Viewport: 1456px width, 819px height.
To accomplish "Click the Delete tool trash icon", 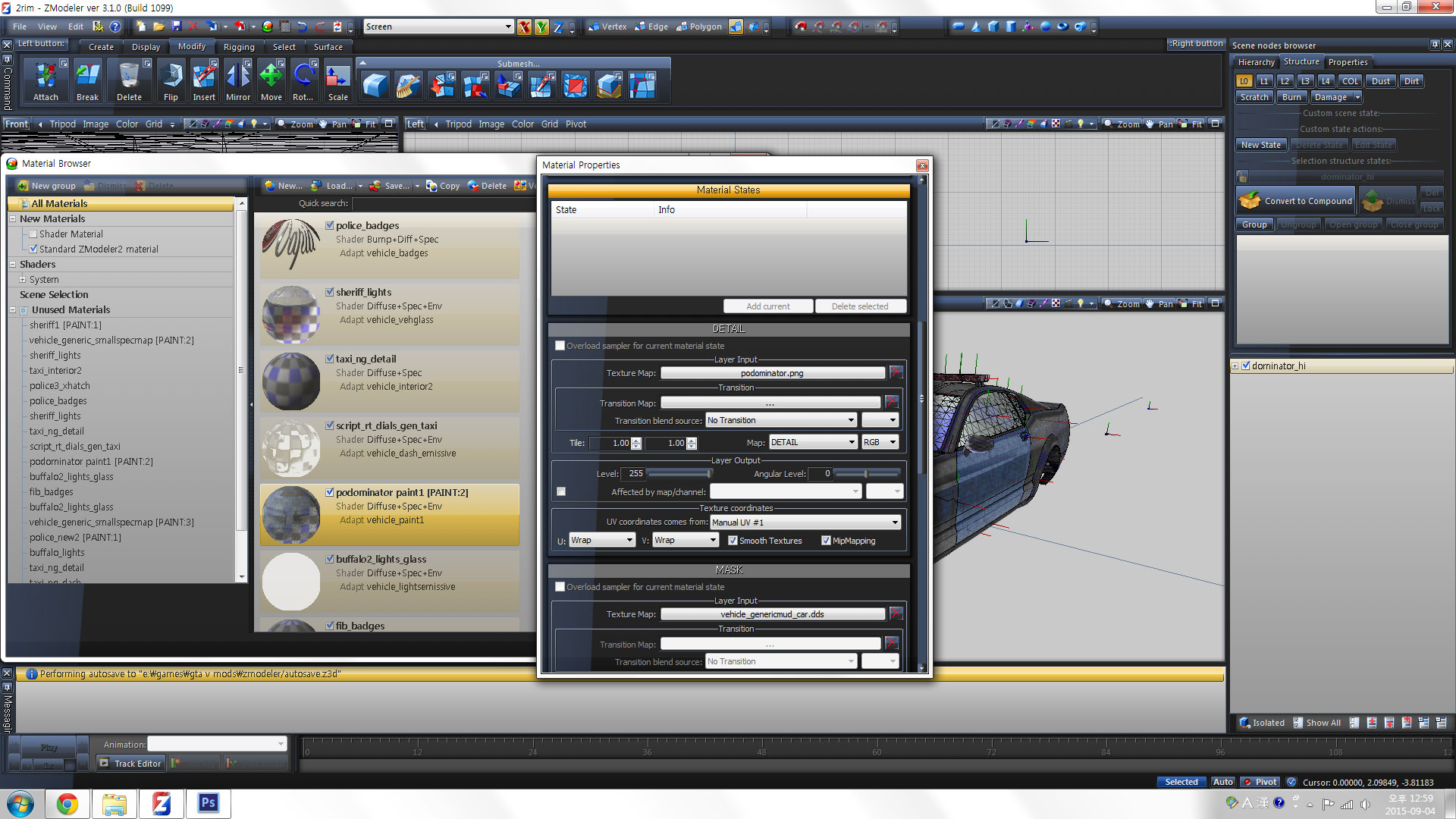I will point(129,77).
